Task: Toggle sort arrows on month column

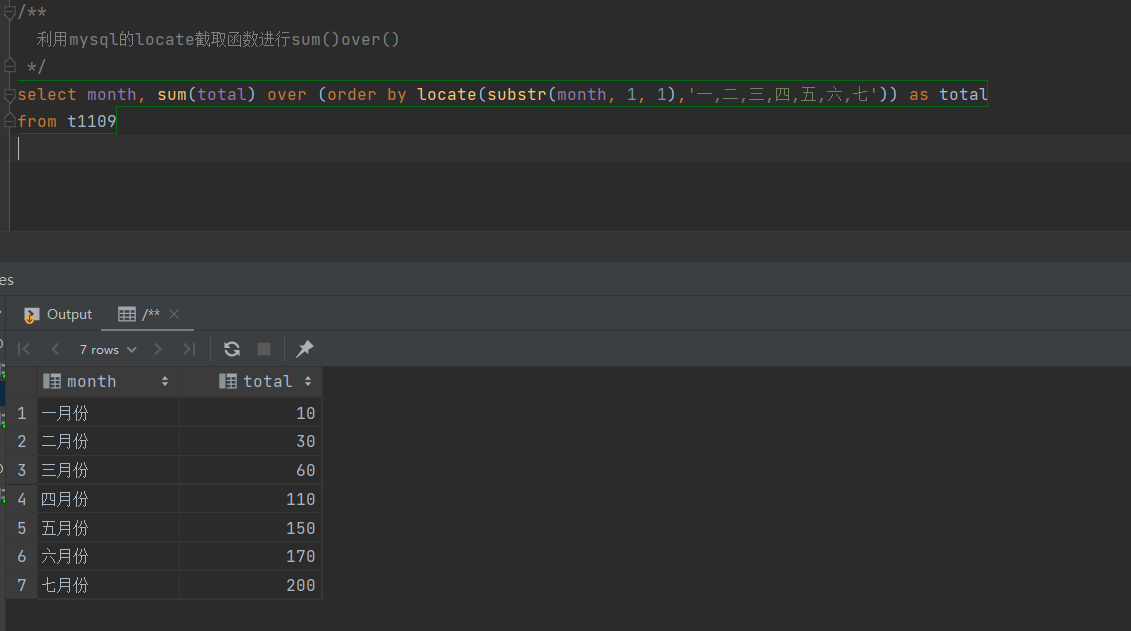Action: [164, 381]
